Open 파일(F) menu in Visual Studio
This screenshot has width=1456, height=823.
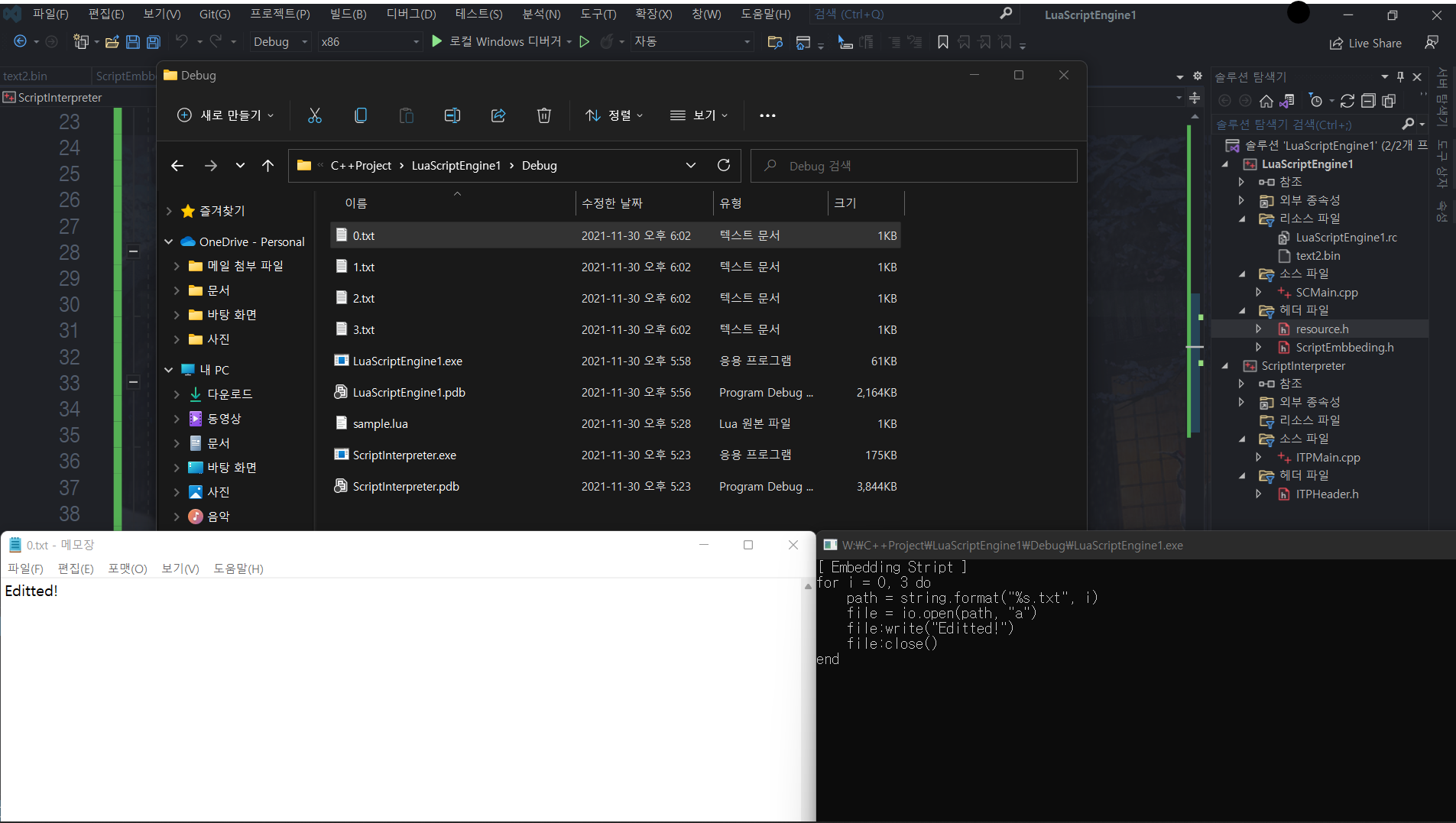(50, 14)
